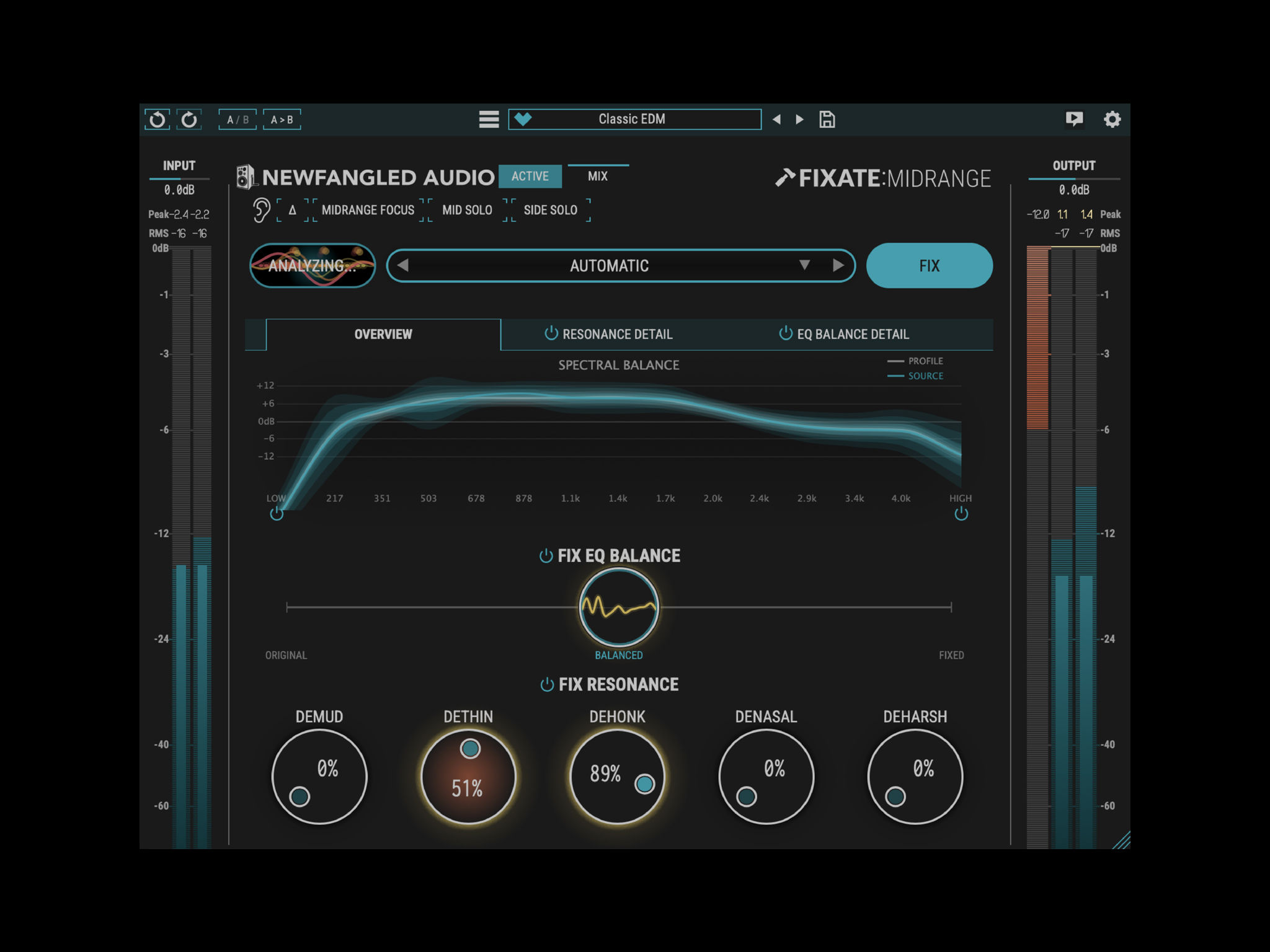This screenshot has height=952, width=1270.
Task: Click the output gain reduction meter
Action: [x=1037, y=547]
